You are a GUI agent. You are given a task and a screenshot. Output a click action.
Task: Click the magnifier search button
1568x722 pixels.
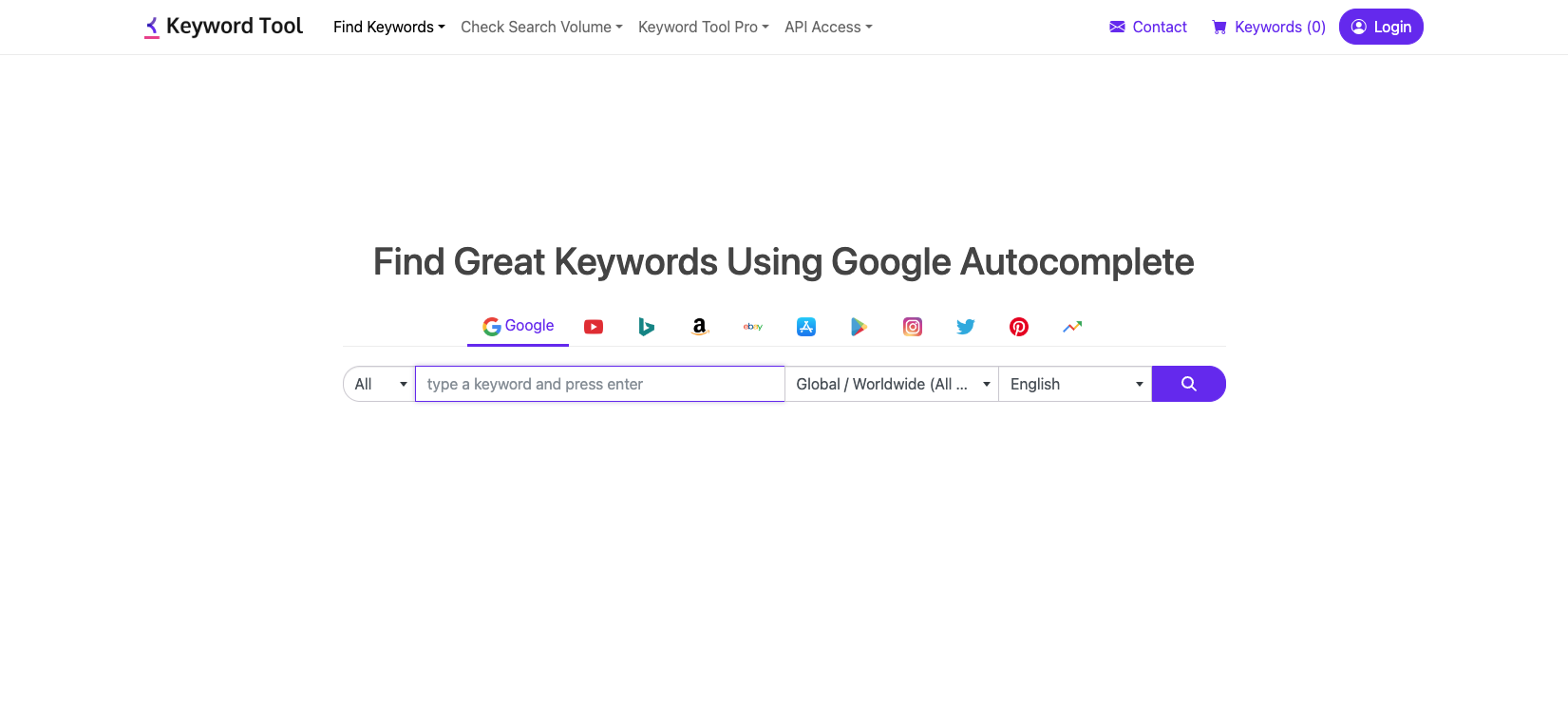point(1188,384)
